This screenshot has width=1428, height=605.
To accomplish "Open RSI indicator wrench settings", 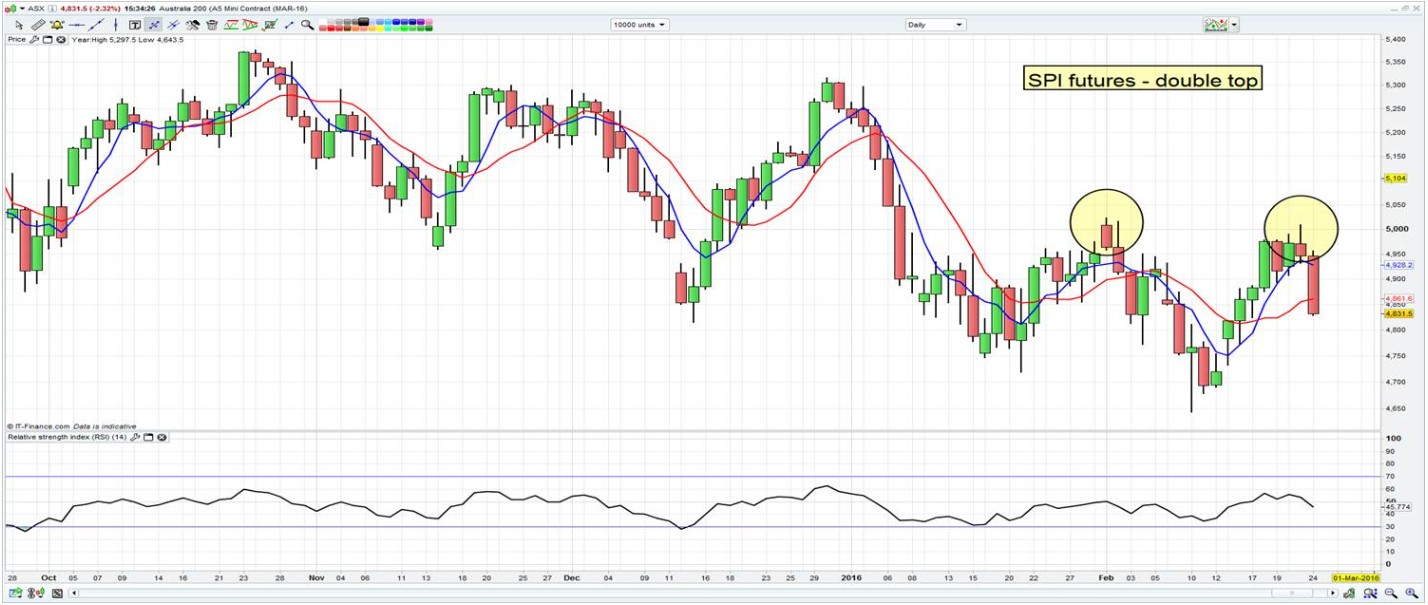I will click(x=136, y=437).
